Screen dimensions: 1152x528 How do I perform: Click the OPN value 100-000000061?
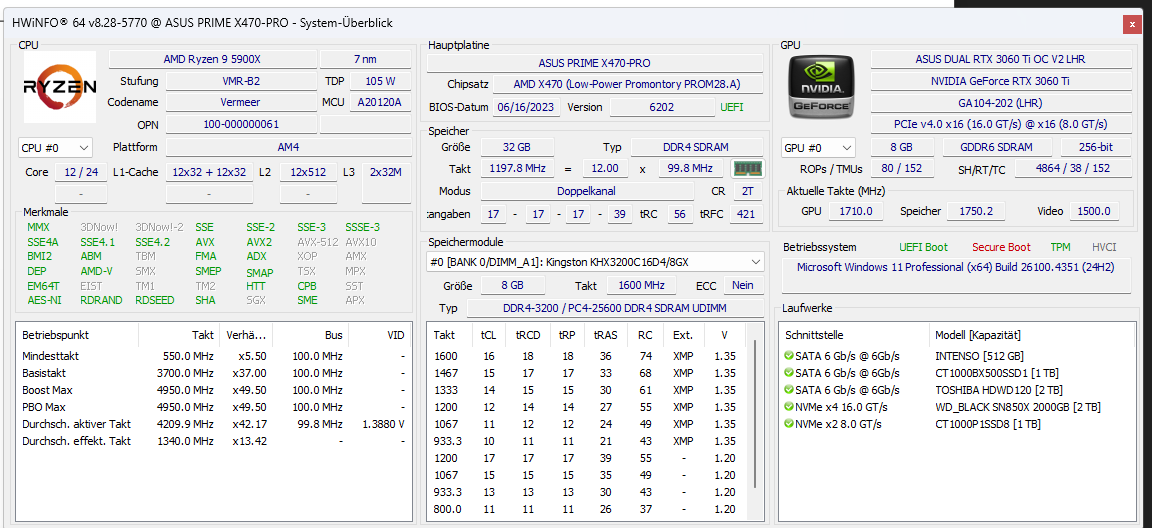pos(241,124)
